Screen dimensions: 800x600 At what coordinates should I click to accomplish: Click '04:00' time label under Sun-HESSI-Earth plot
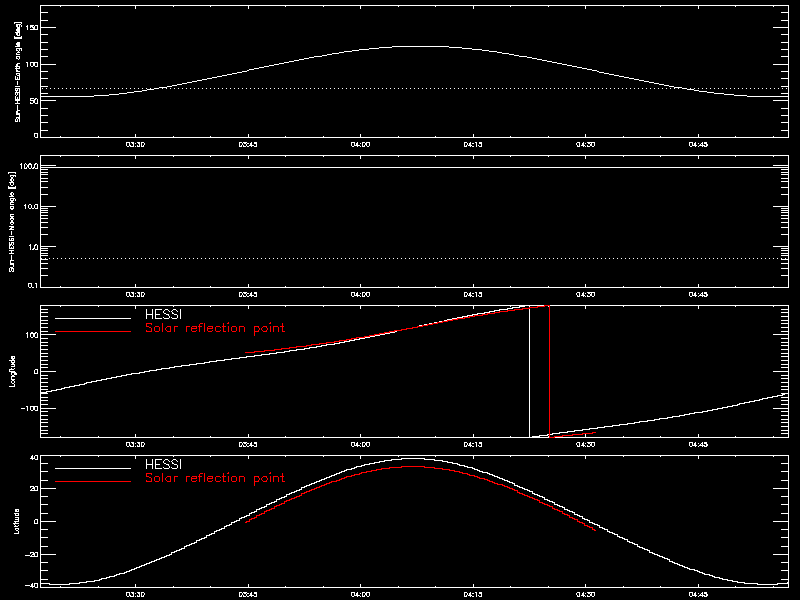click(x=360, y=145)
